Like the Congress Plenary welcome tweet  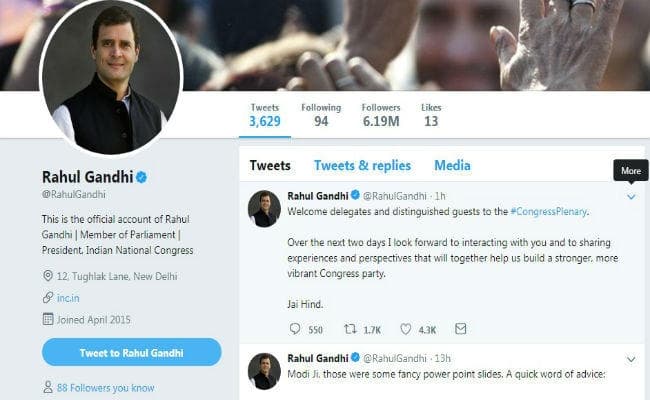[406, 328]
